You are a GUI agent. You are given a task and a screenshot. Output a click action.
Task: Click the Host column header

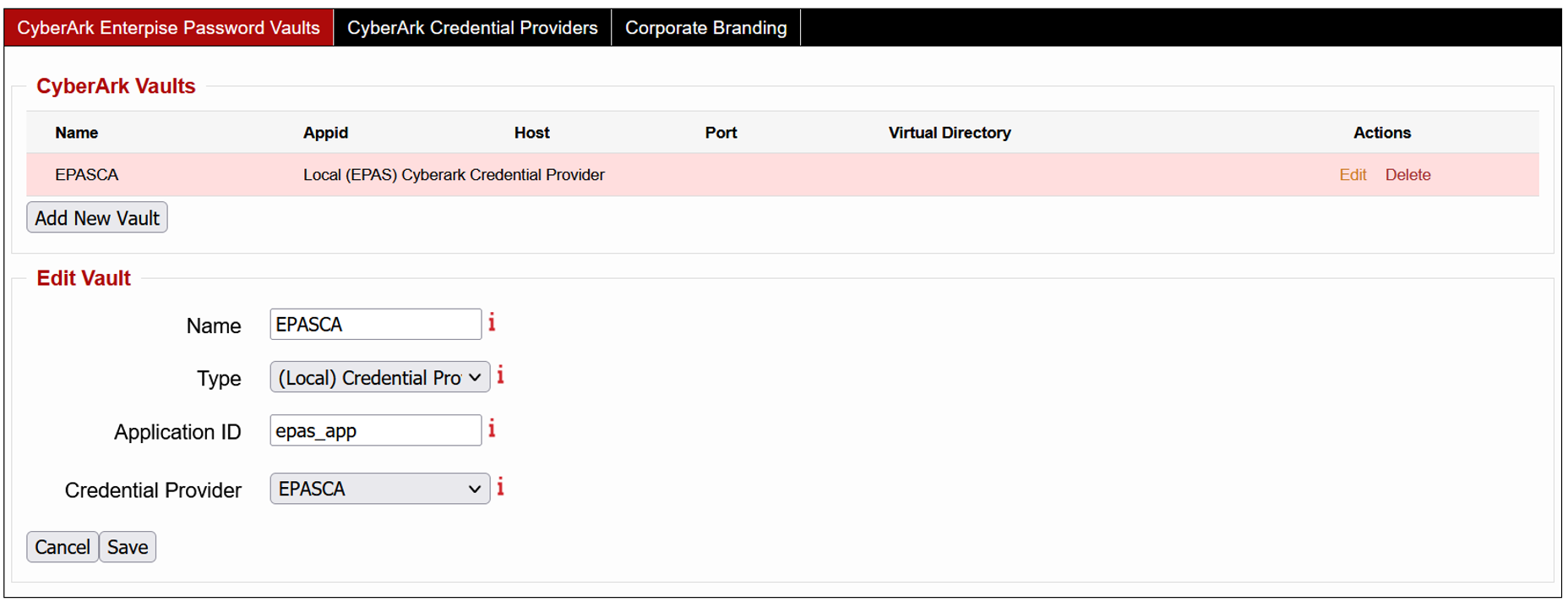pyautogui.click(x=532, y=133)
